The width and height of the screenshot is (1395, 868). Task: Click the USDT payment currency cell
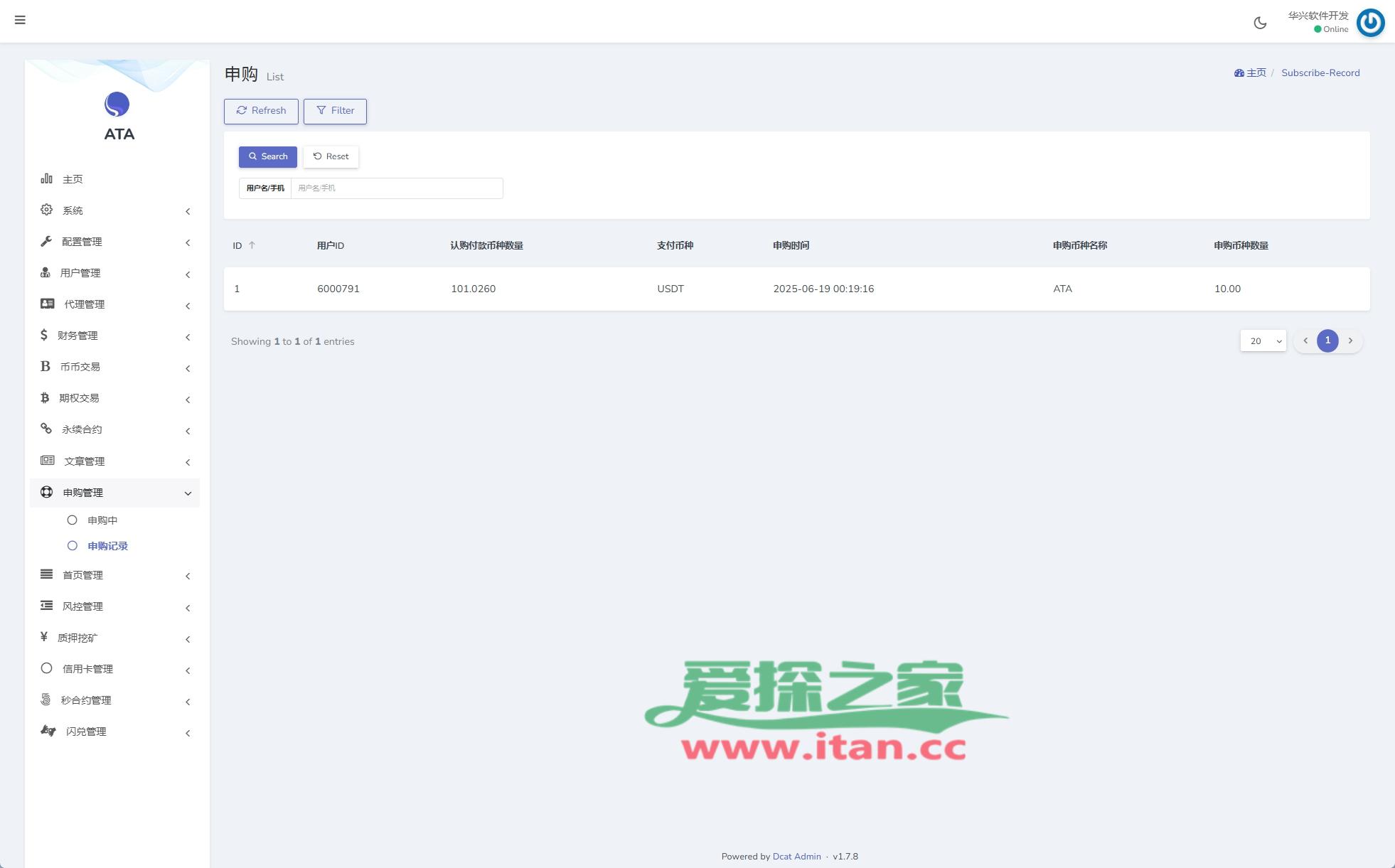[x=670, y=289]
